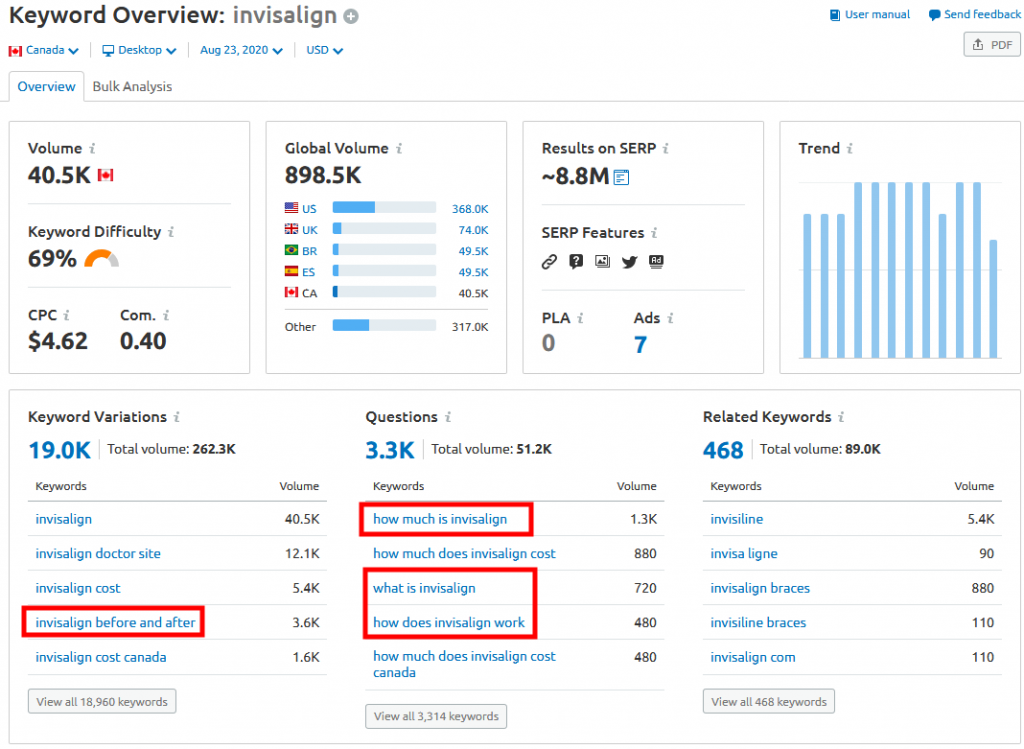Image resolution: width=1024 pixels, height=749 pixels.
Task: Click the lowest last bar in Trend chart
Action: click(x=993, y=299)
